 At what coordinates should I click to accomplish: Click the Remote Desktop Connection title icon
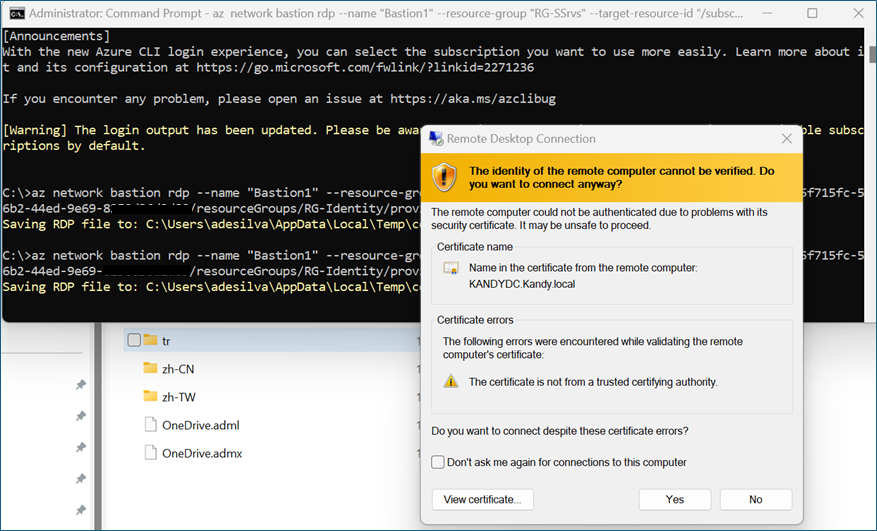pos(436,138)
